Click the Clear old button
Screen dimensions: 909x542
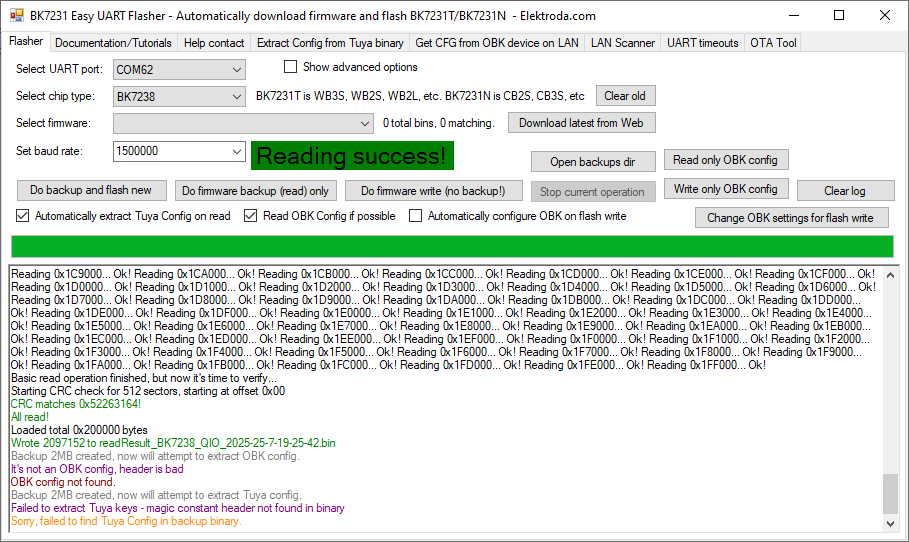click(x=625, y=96)
